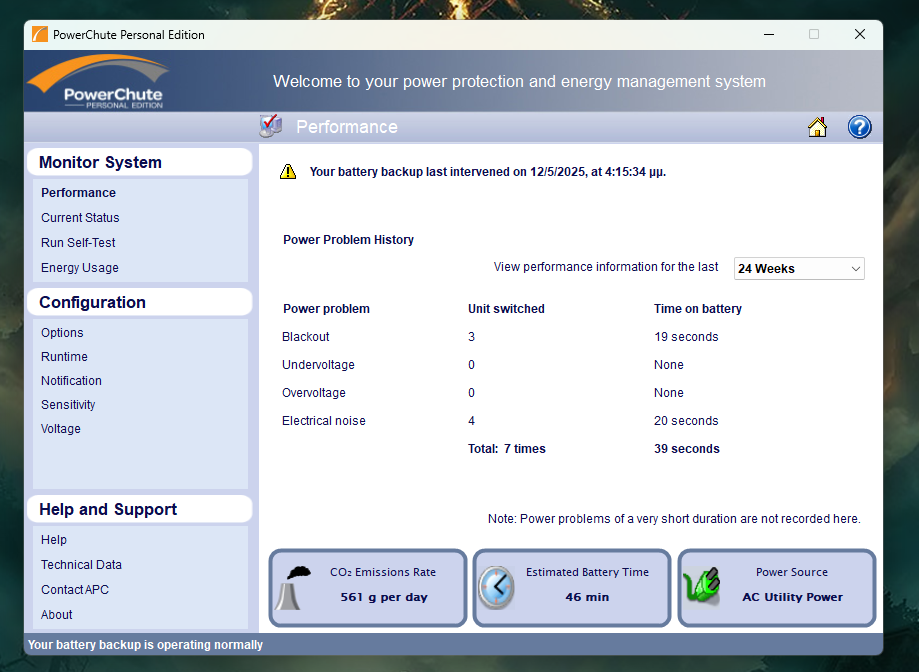Click the battery time clock icon
The width and height of the screenshot is (919, 672).
tap(496, 588)
